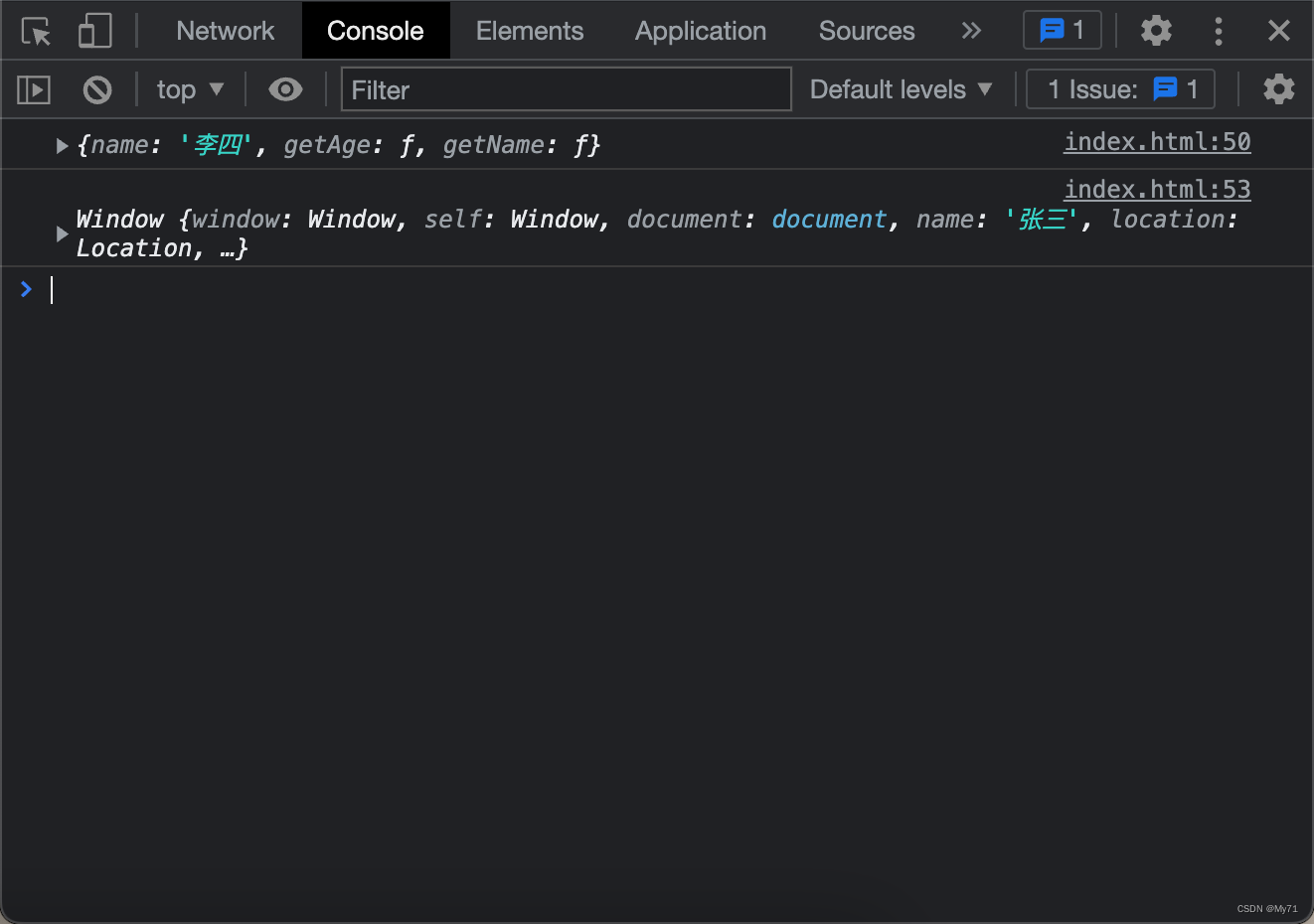Open the index.html:50 source link
The width and height of the screenshot is (1314, 924).
[1157, 142]
